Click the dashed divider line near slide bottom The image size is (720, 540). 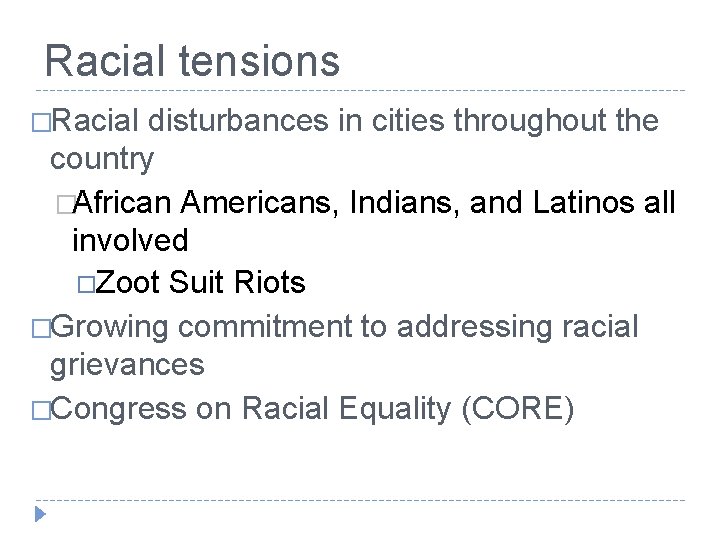pos(360,500)
